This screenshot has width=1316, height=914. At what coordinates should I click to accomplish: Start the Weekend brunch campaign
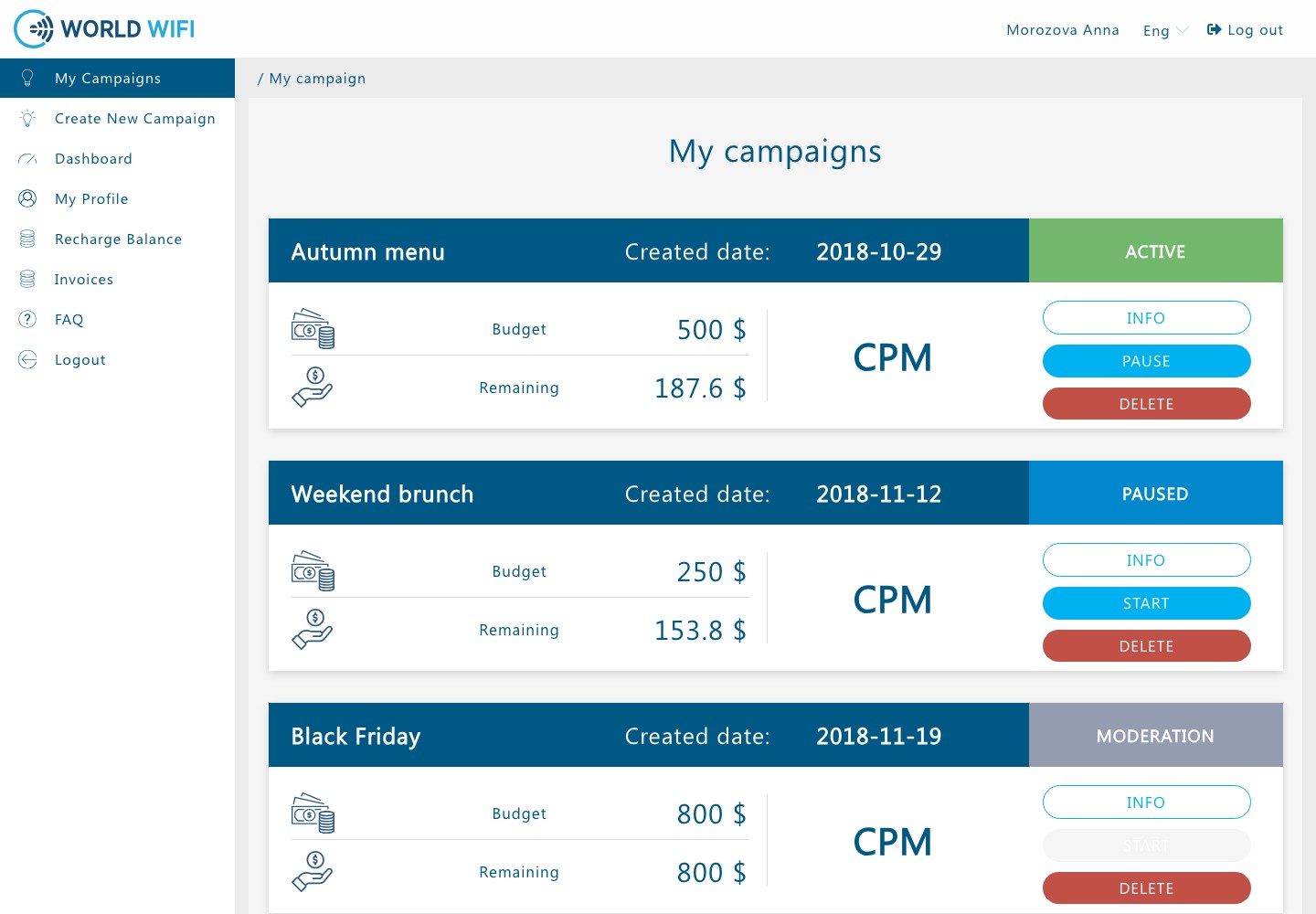pos(1146,603)
